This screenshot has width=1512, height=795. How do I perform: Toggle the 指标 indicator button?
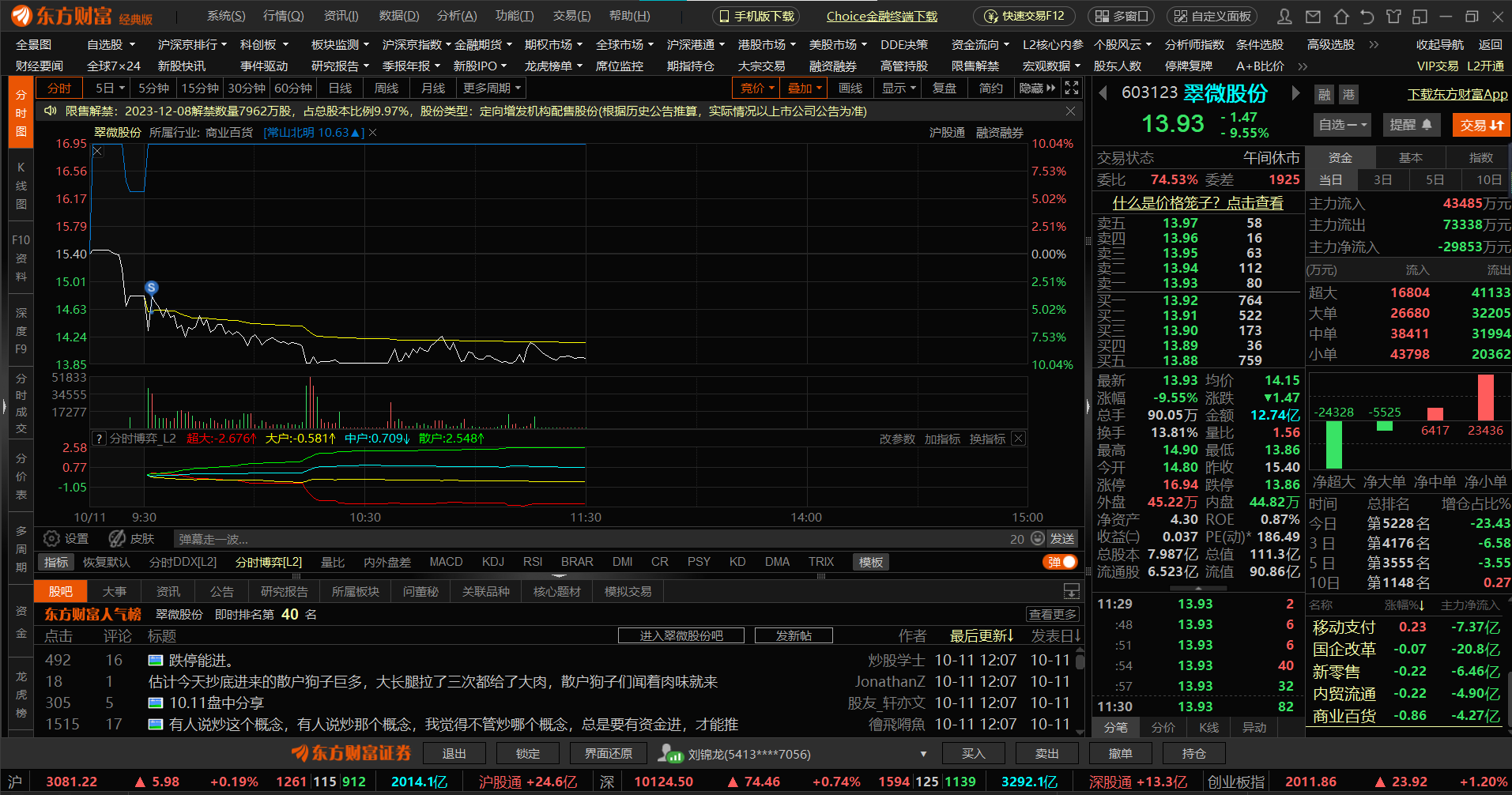pos(56,562)
